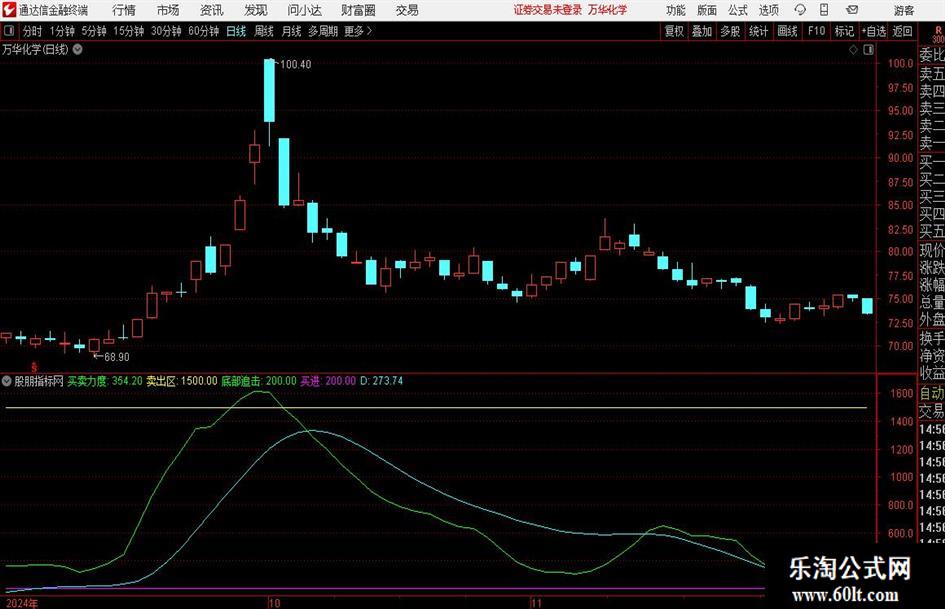
Task: Click the 10 month marker on time axis
Action: point(274,602)
